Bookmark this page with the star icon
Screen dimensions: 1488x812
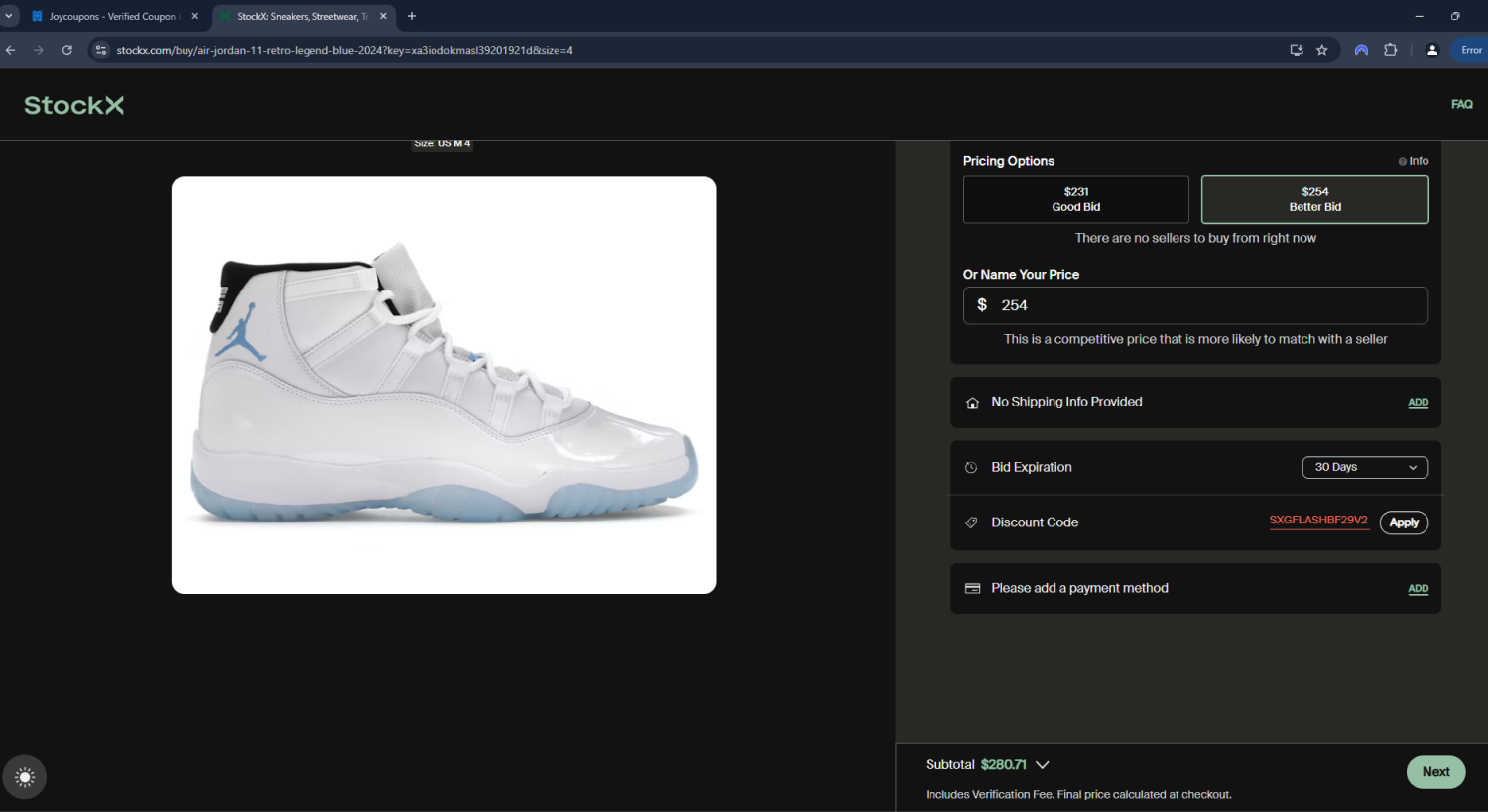[x=1321, y=50]
